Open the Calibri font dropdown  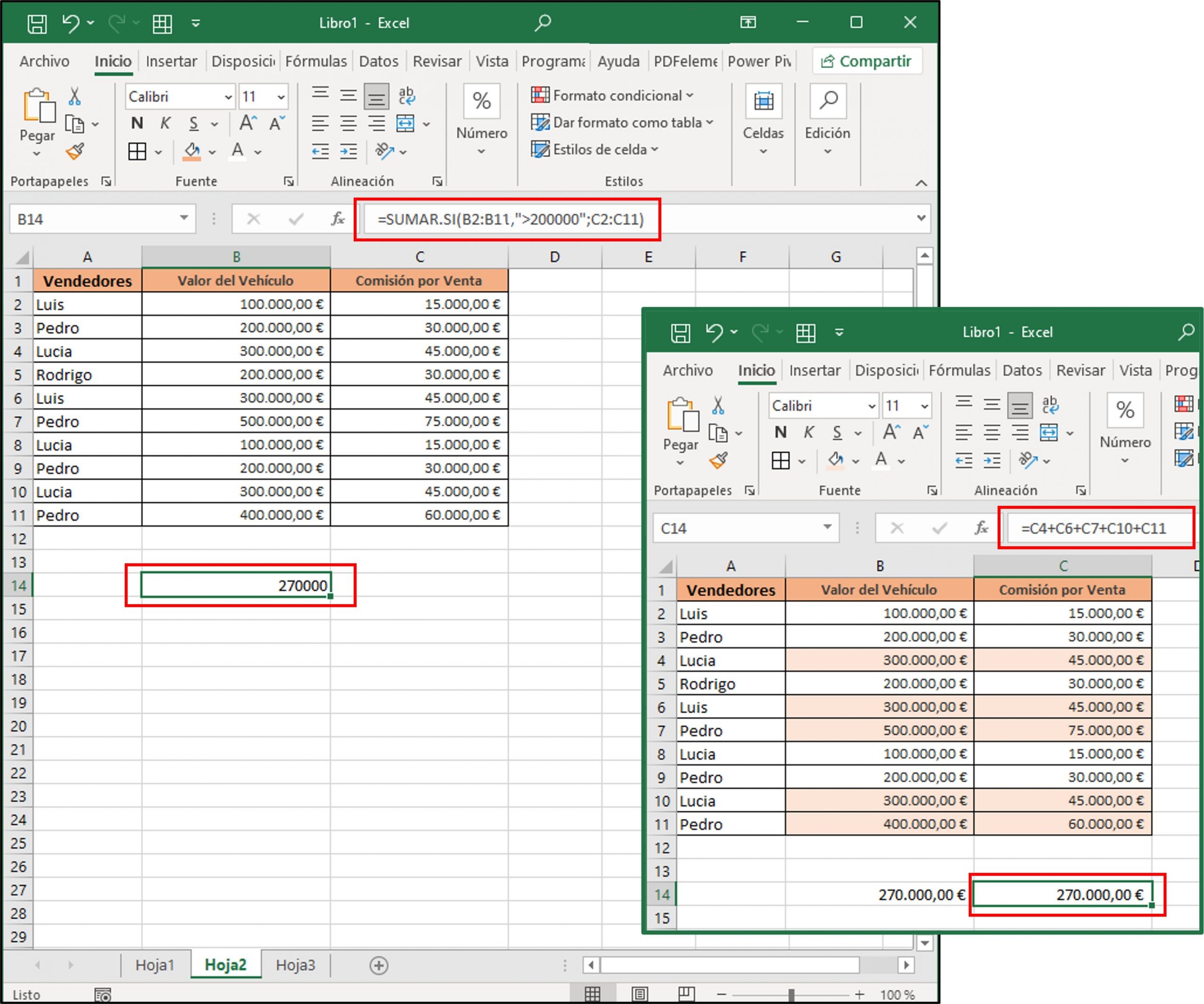click(x=229, y=96)
